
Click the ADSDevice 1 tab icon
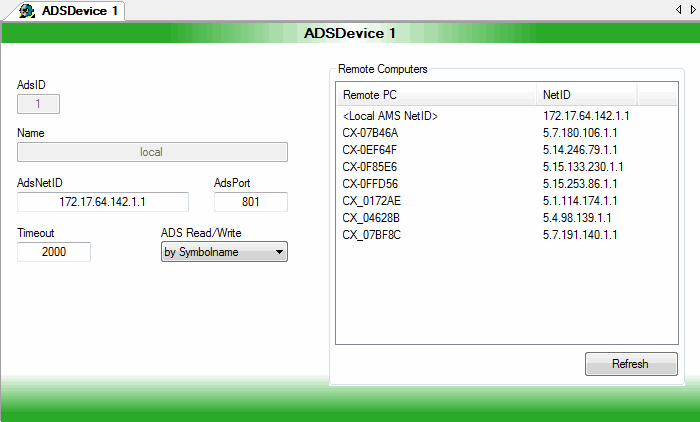point(27,11)
